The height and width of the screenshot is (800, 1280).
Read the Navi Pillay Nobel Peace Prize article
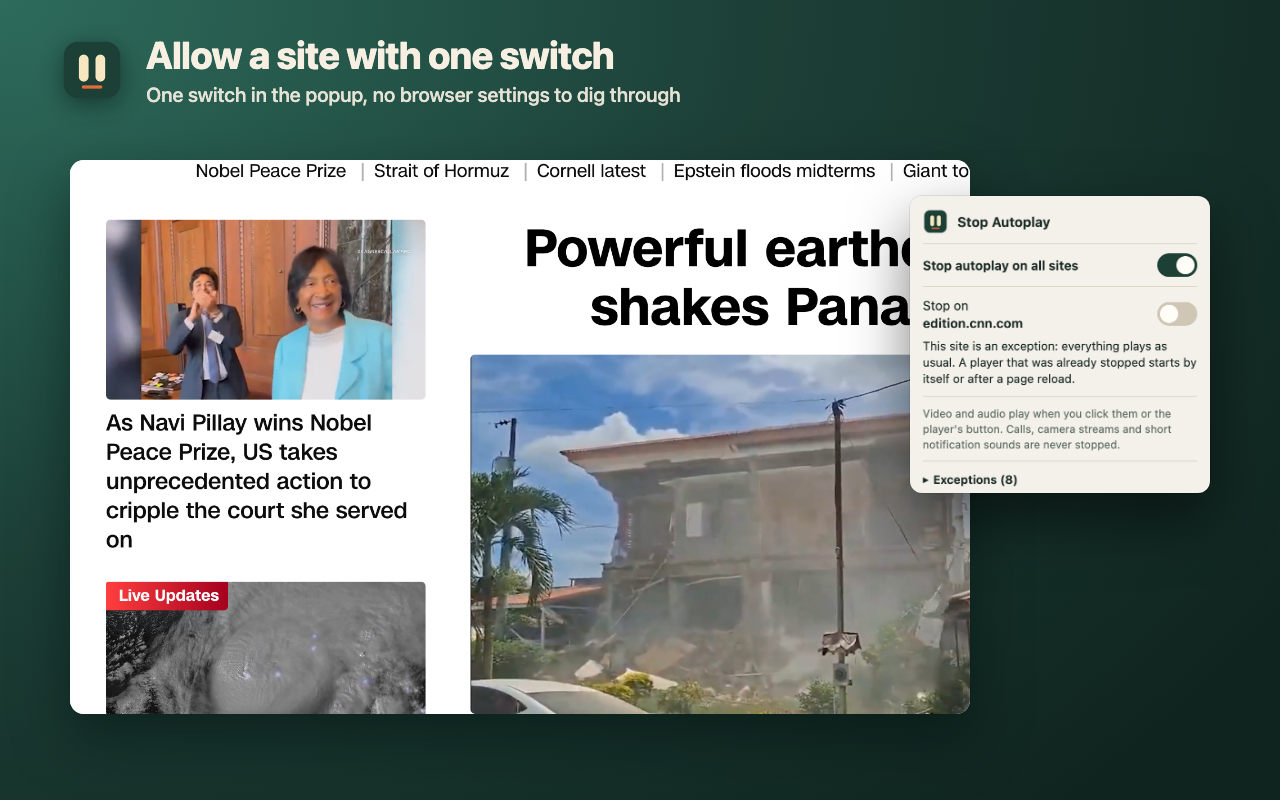pyautogui.click(x=257, y=481)
